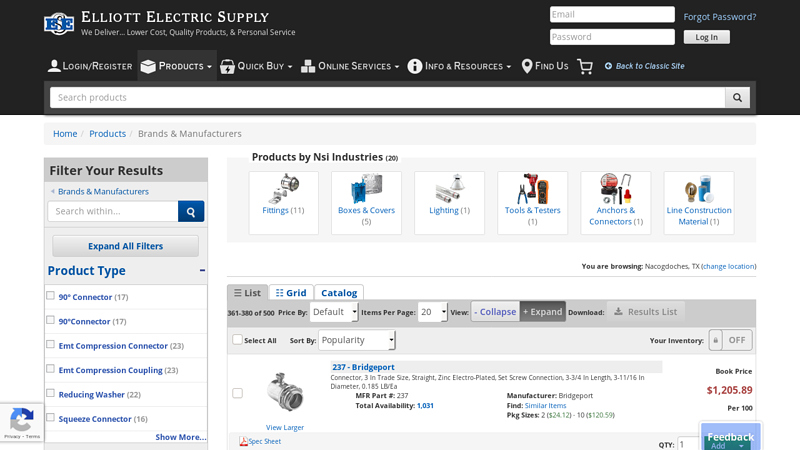Click the reCAPTCHA badge icon
800x450 pixels.
click(x=21, y=419)
